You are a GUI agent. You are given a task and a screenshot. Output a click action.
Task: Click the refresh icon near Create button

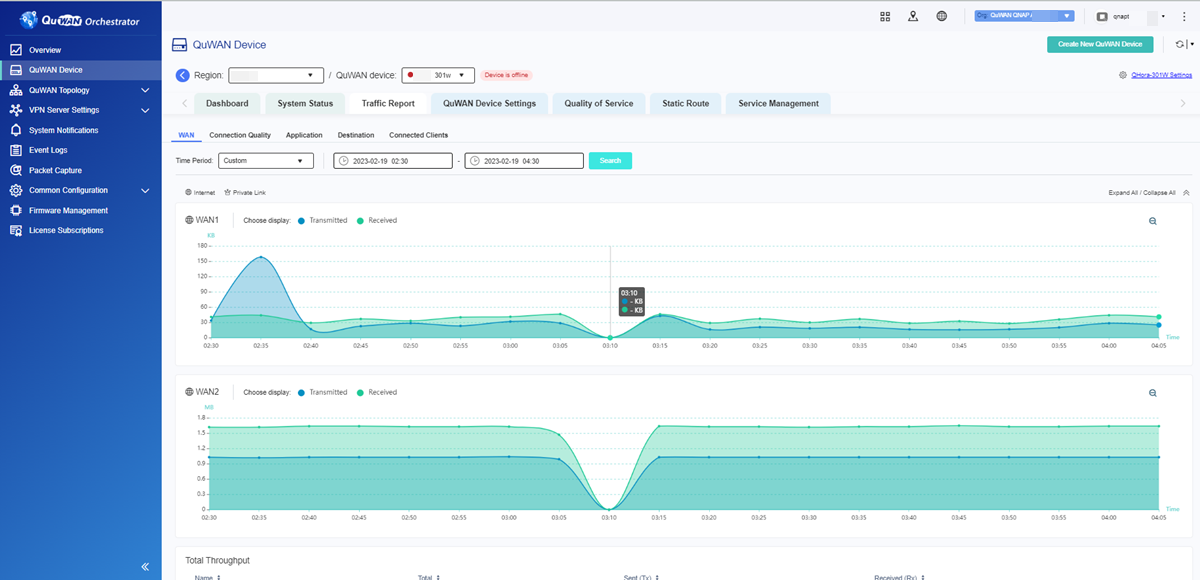1180,44
